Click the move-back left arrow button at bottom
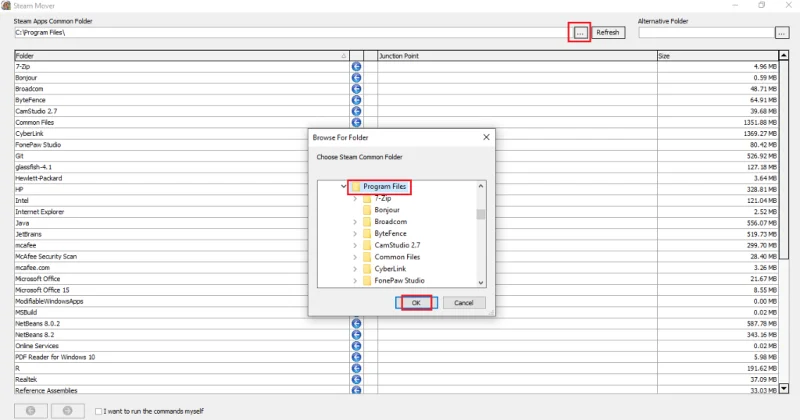Viewport: 800px width, 420px height. pyautogui.click(x=31, y=411)
